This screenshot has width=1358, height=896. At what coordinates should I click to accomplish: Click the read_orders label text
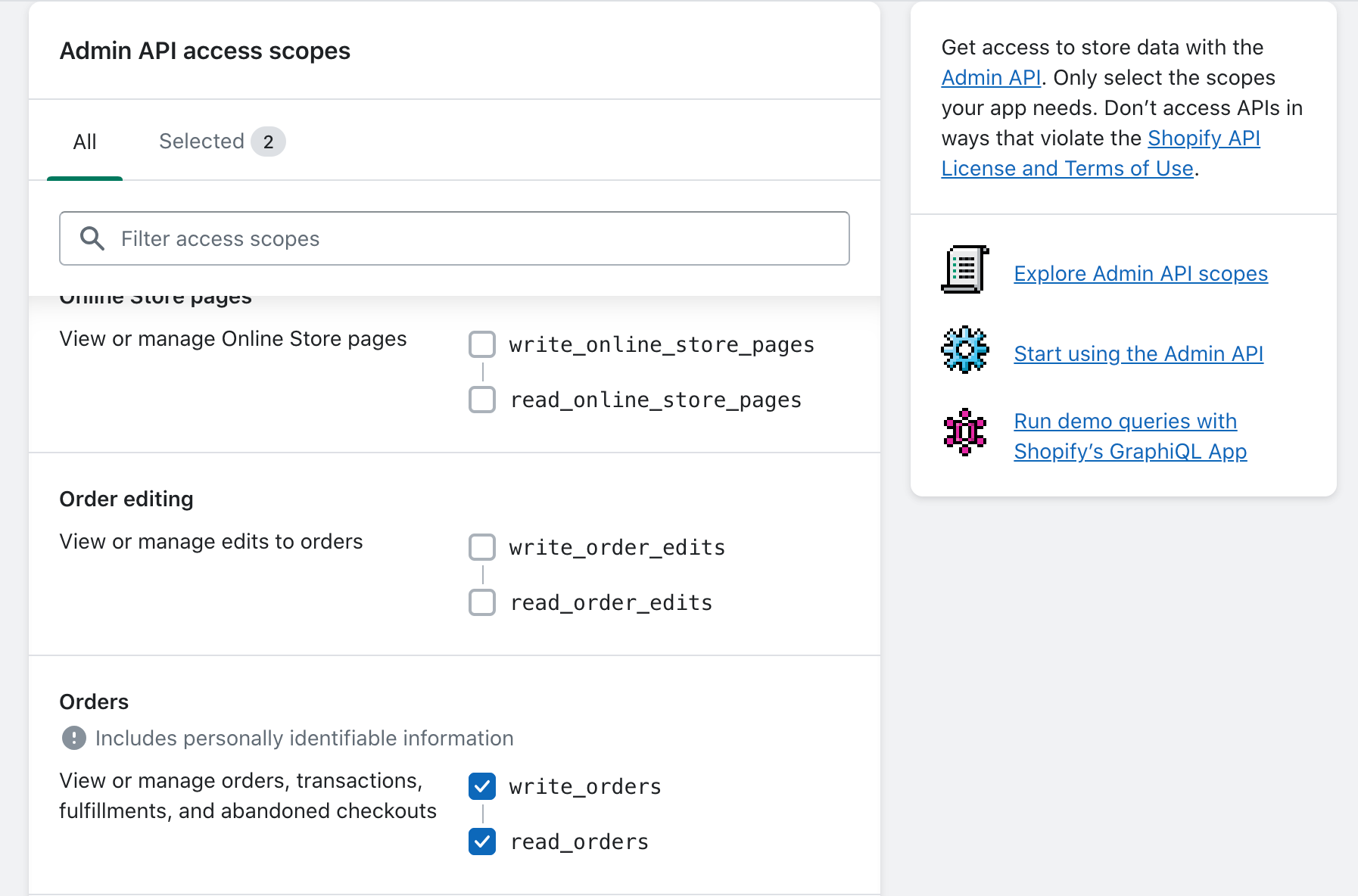coord(579,842)
